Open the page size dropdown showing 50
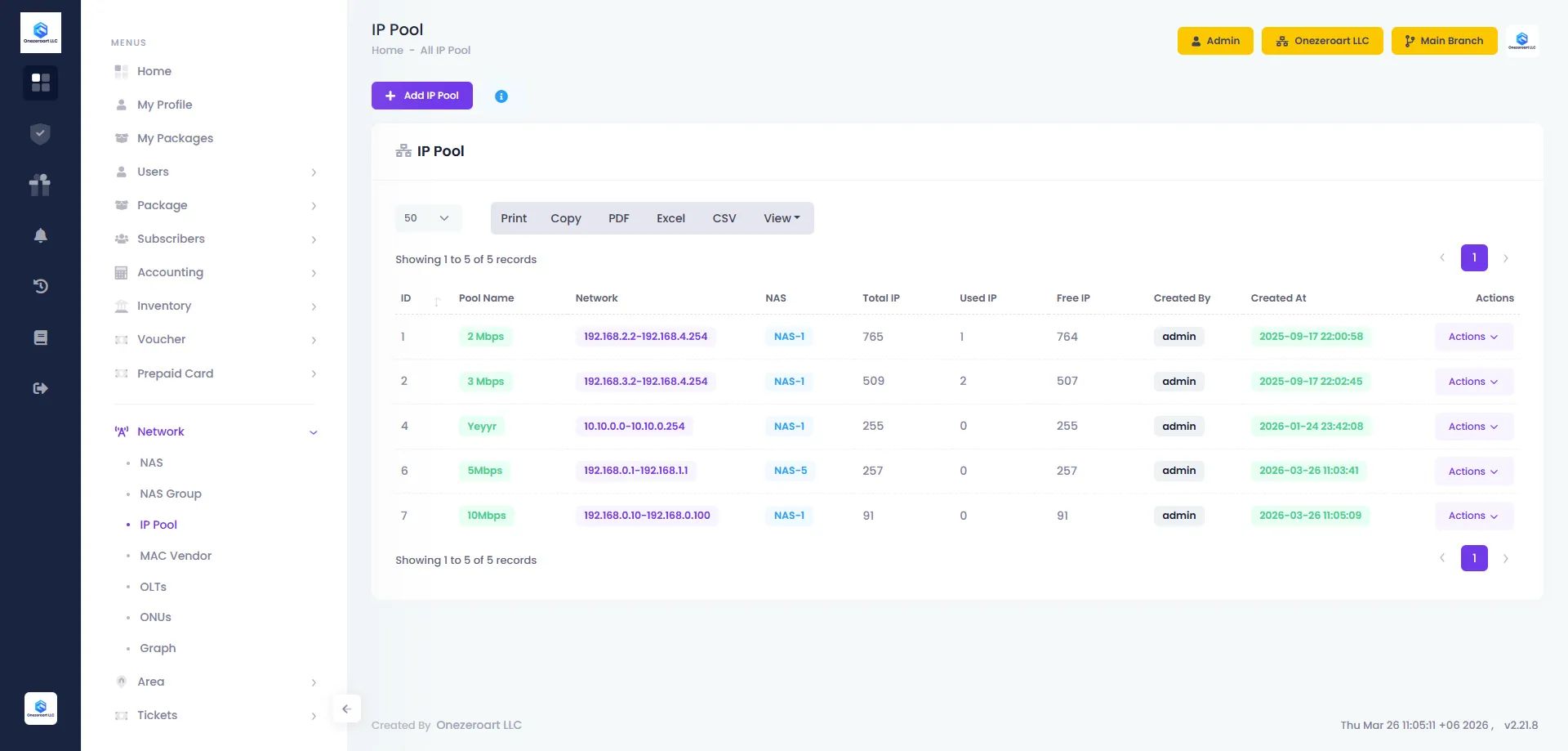This screenshot has width=1568, height=751. (x=428, y=218)
